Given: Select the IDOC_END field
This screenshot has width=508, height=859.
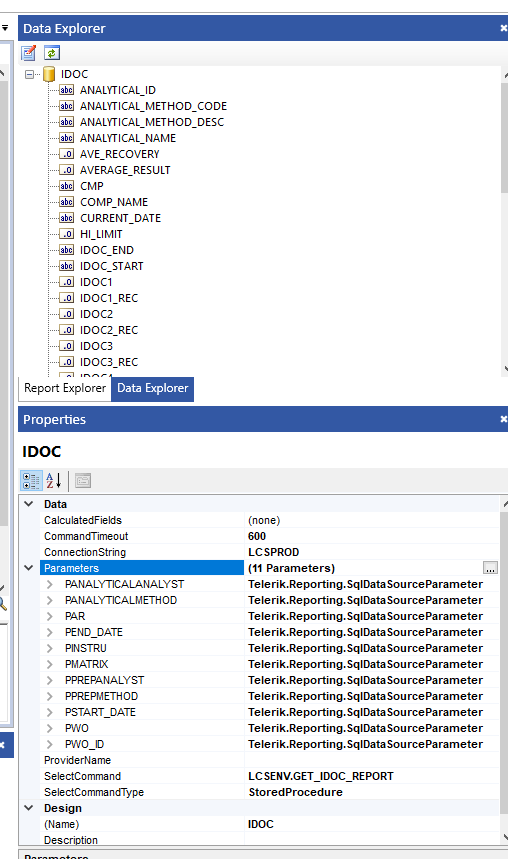Looking at the screenshot, I should point(107,250).
